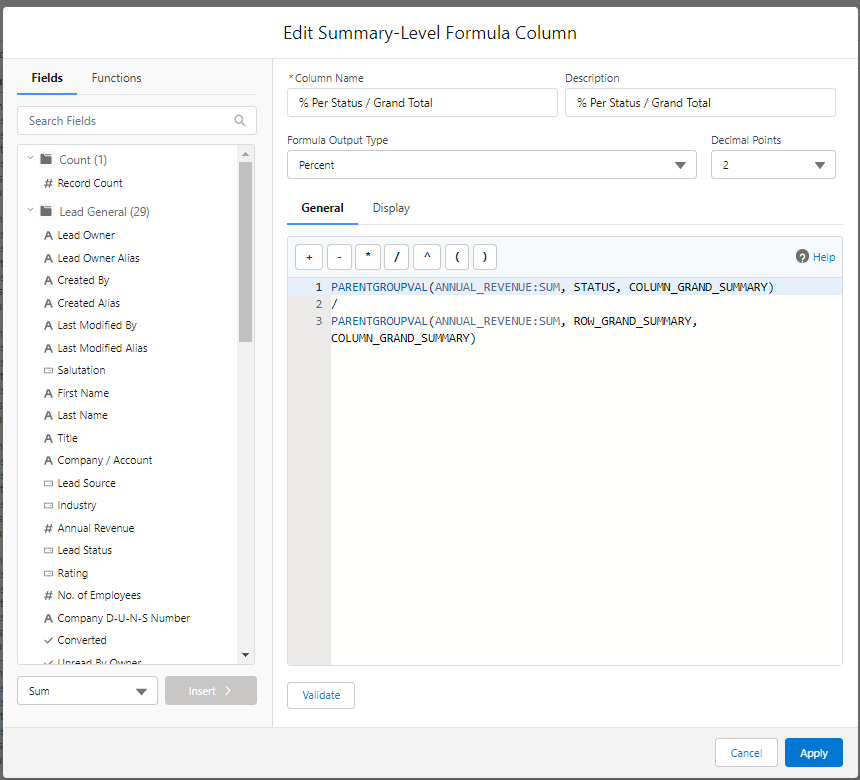Viewport: 860px width, 780px height.
Task: Insert the caret exponent operator
Action: [427, 257]
